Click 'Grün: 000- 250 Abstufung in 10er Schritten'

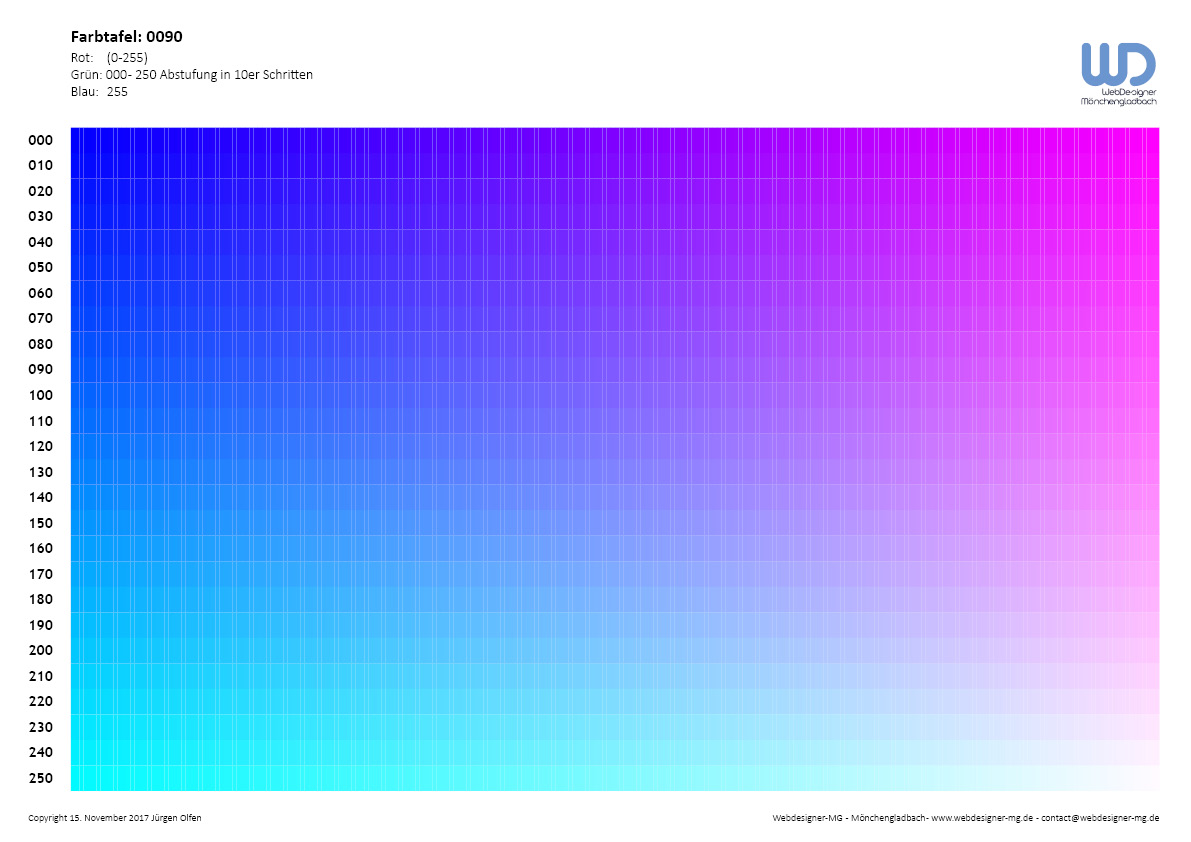point(191,74)
